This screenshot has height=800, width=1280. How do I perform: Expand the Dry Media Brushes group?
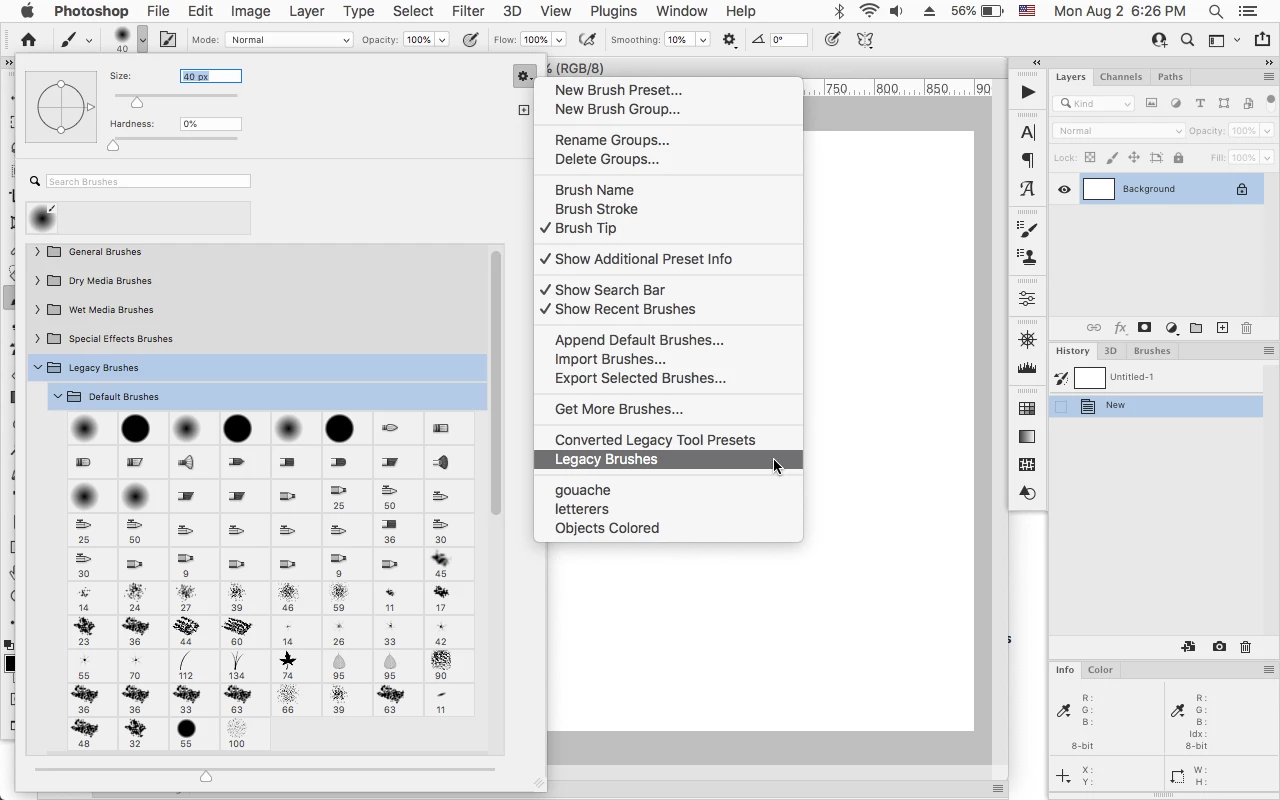point(38,281)
